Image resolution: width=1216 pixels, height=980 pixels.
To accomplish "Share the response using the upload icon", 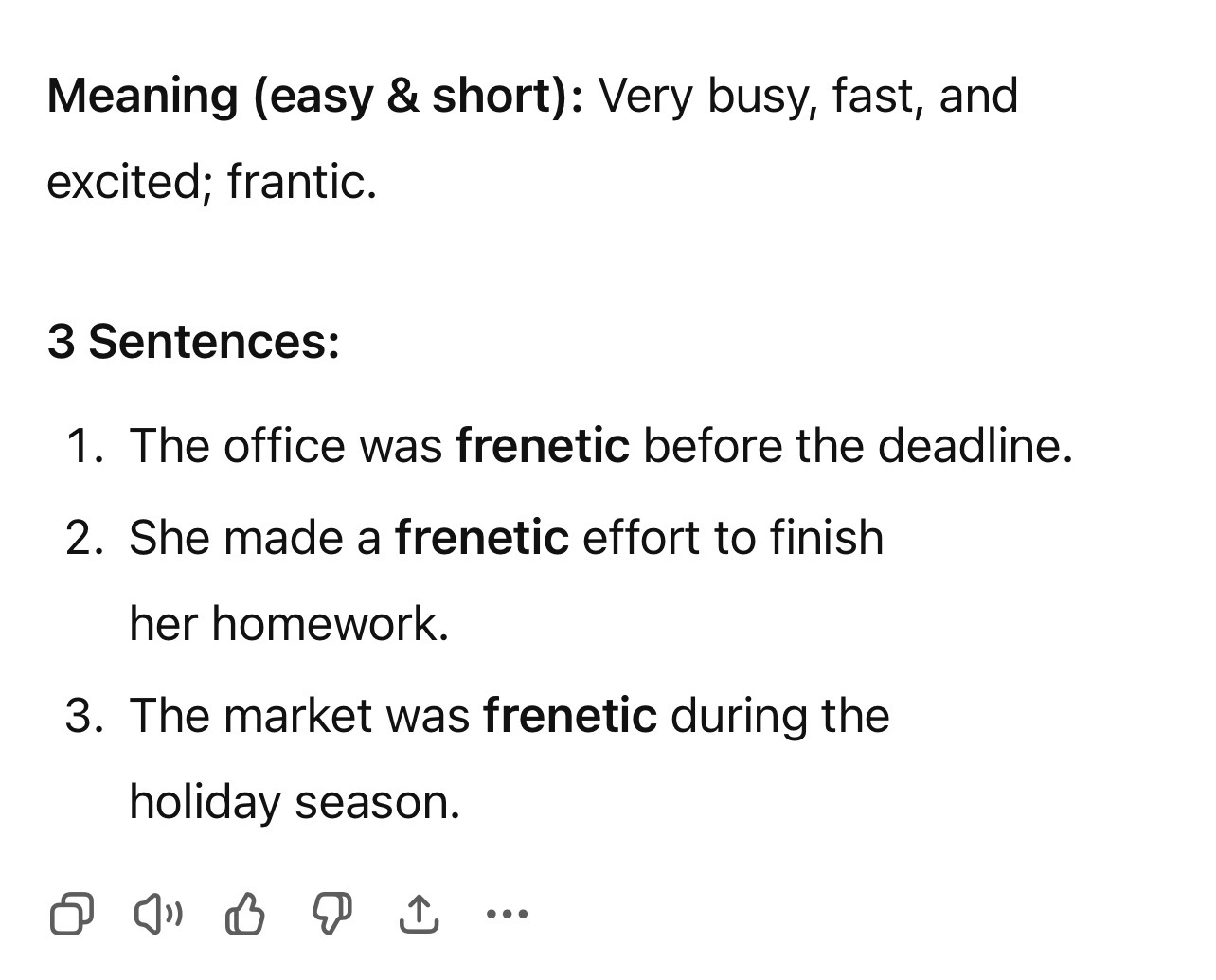I will (419, 914).
